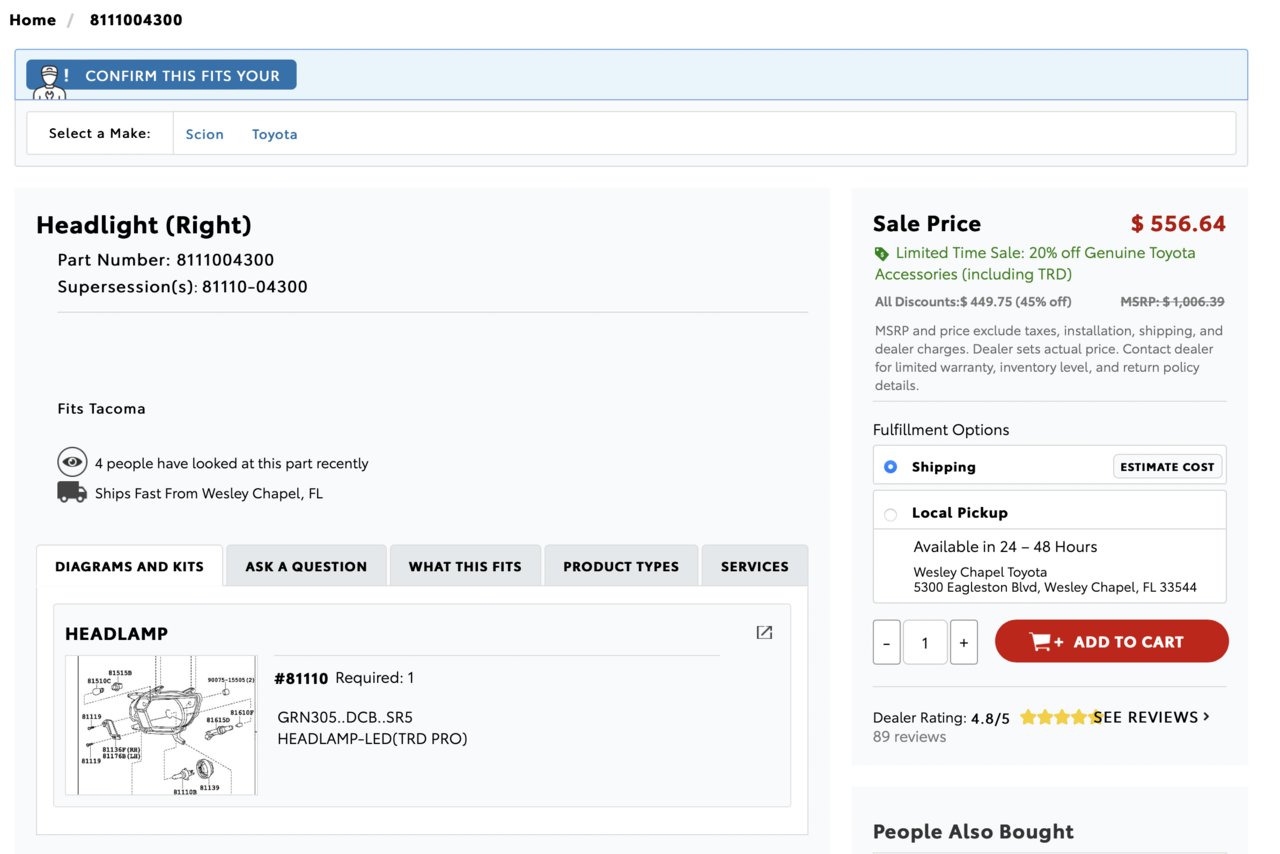Go to the Home breadcrumb
Viewport: 1280px width, 854px height.
click(32, 20)
